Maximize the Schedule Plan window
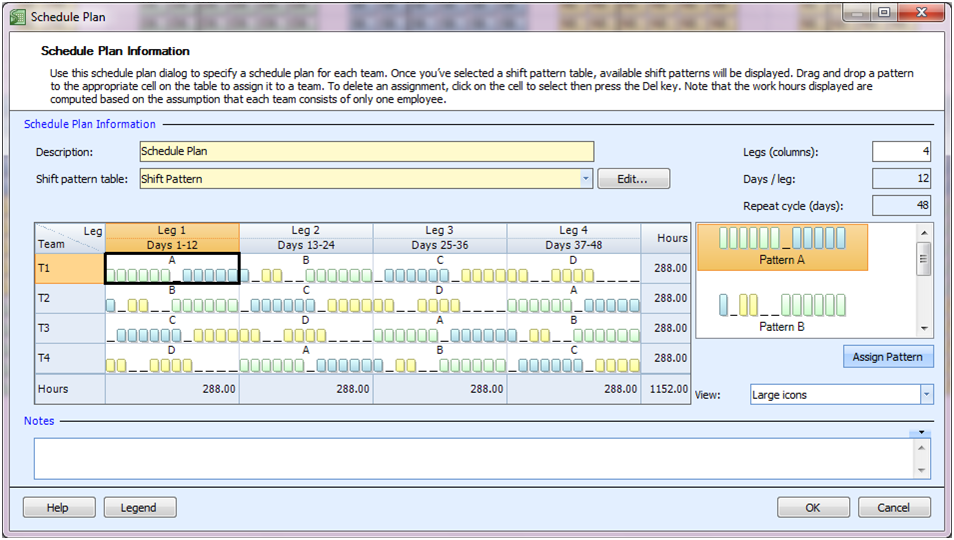The image size is (954, 540). click(885, 12)
